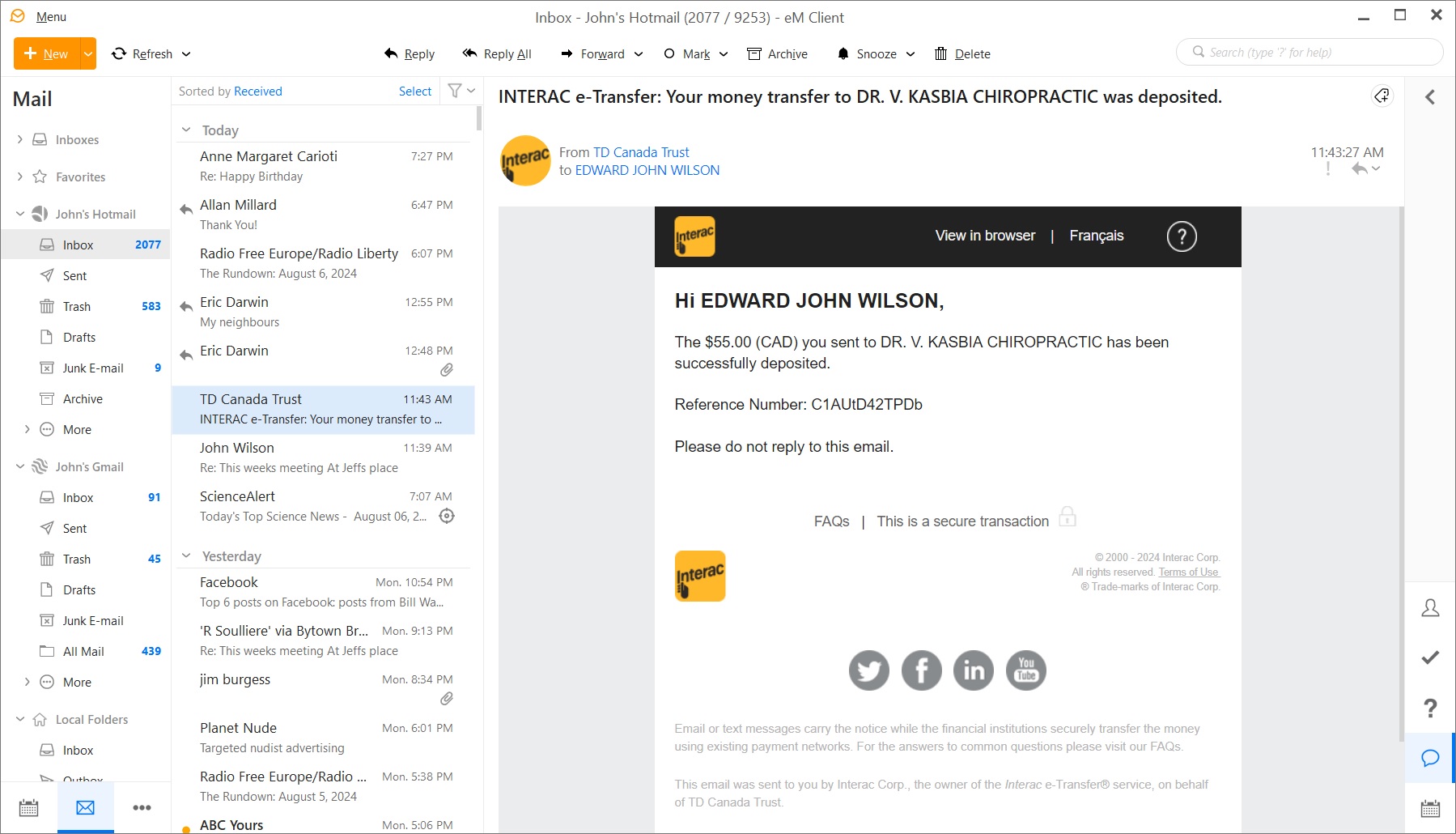Screen dimensions: 1456x834
Task: Open the Gmail Inbox with 91 unread
Action: 86,497
